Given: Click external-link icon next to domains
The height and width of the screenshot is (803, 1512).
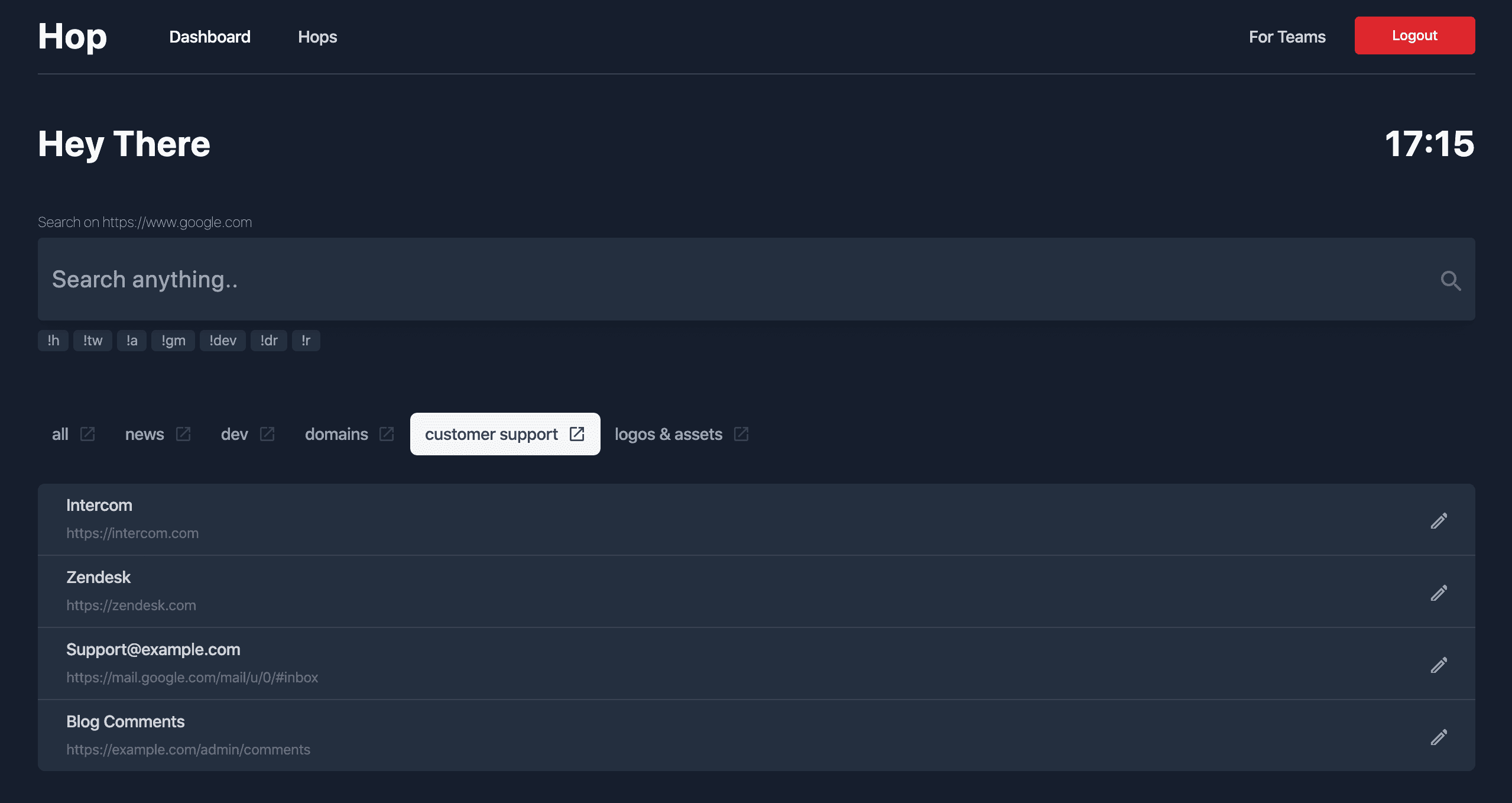Looking at the screenshot, I should [387, 434].
